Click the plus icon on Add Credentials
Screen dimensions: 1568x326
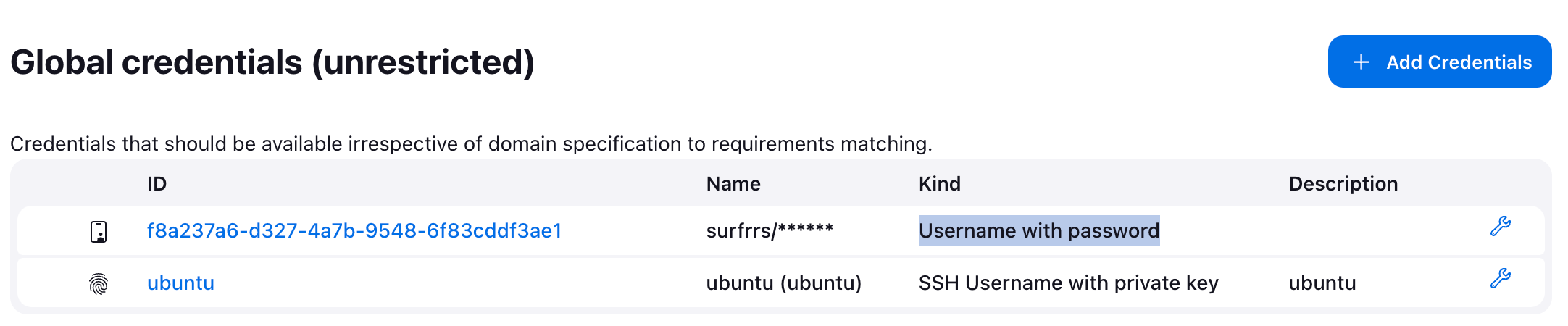pos(1361,62)
